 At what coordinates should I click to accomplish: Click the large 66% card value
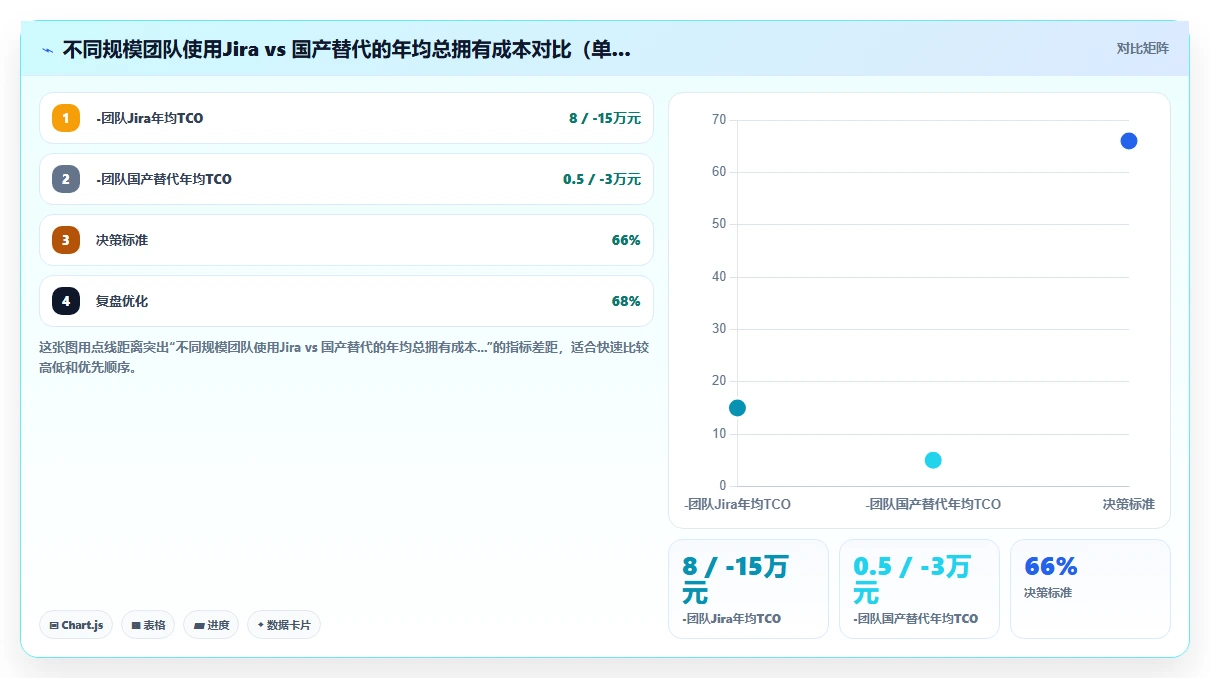pos(1051,567)
